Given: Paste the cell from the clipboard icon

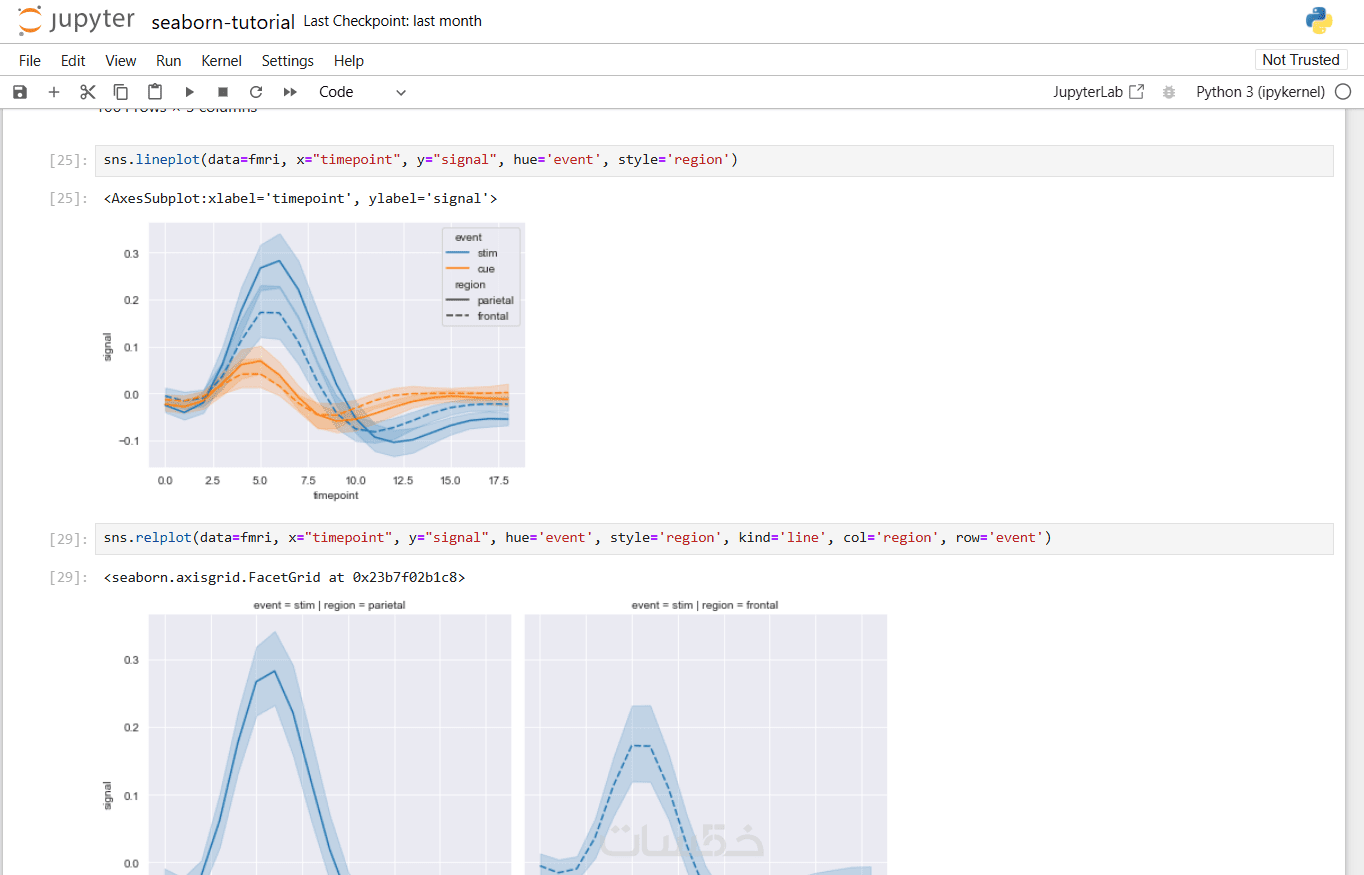Looking at the screenshot, I should tap(155, 92).
